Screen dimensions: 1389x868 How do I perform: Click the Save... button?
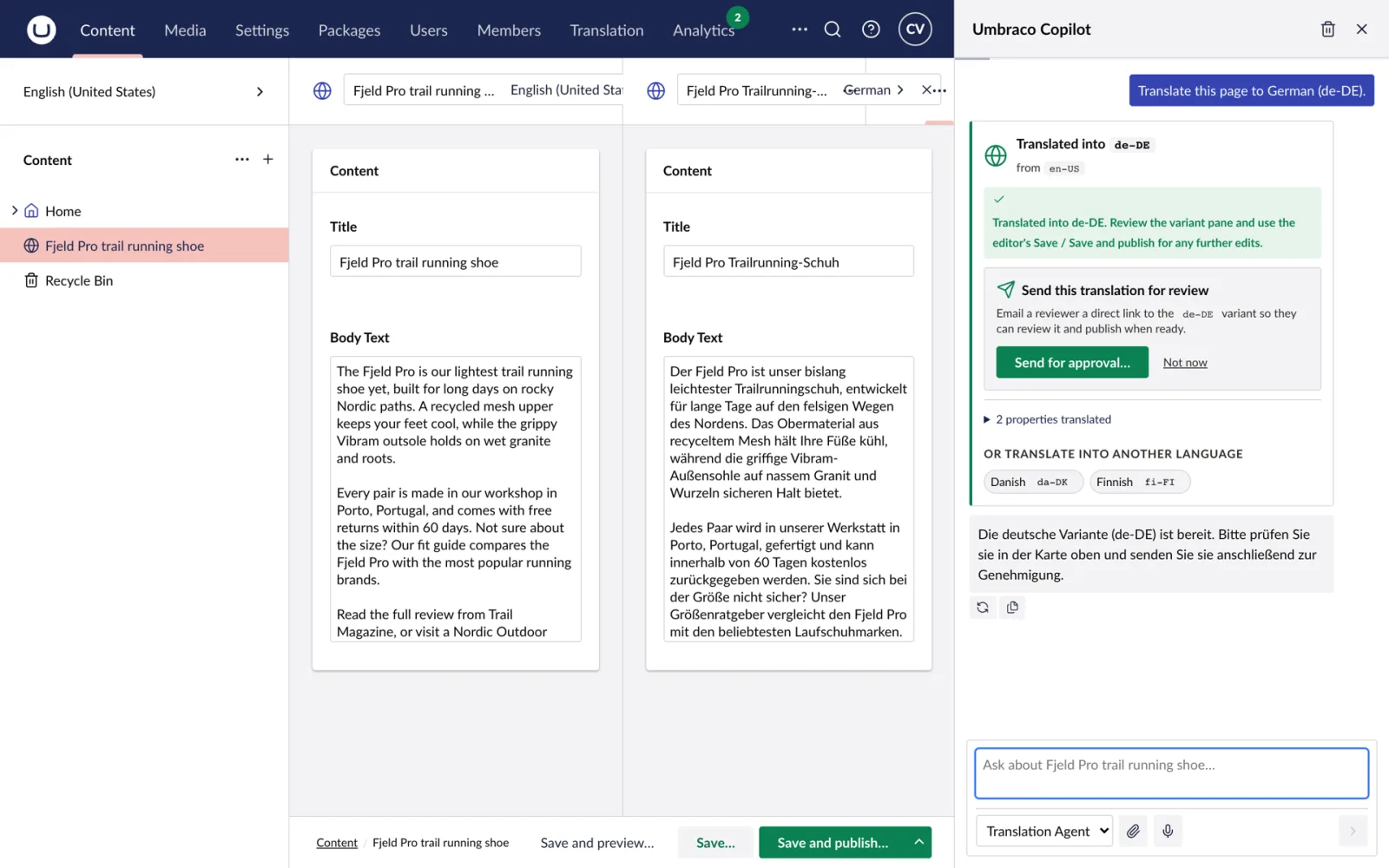click(x=715, y=842)
